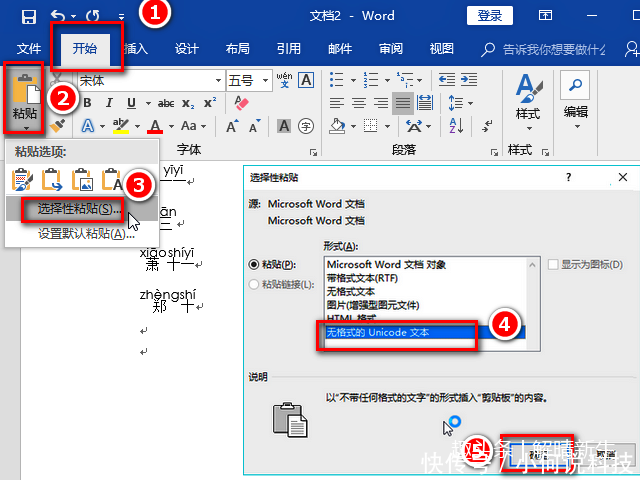The image size is (640, 480).
Task: Select 无格式文本 in the format list
Action: tap(351, 291)
